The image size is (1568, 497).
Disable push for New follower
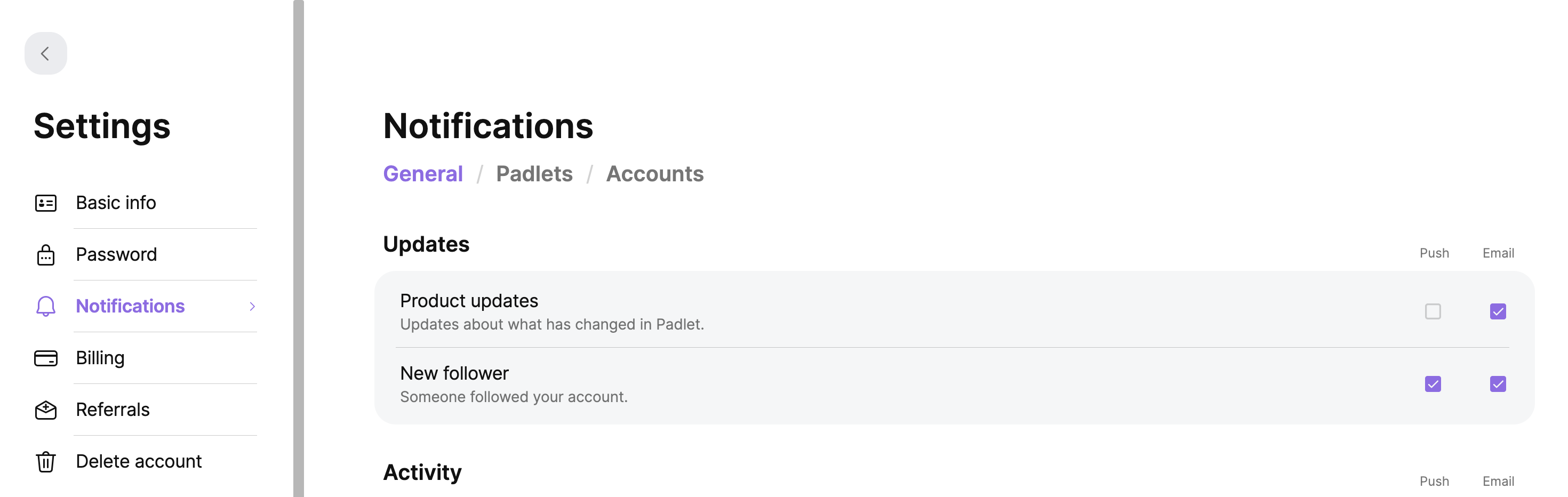[x=1433, y=384]
